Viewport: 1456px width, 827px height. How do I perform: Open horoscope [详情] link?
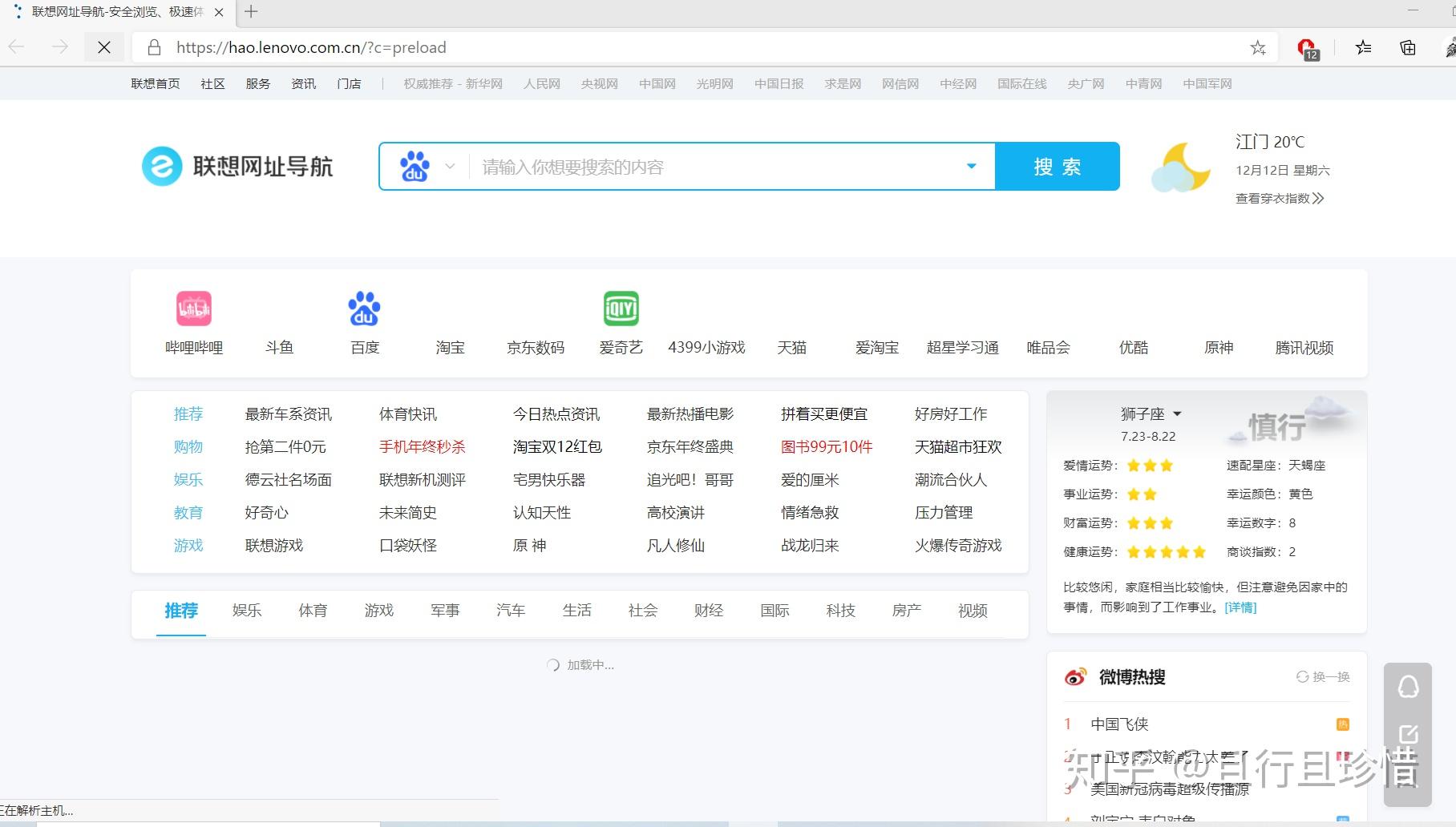tap(1240, 607)
